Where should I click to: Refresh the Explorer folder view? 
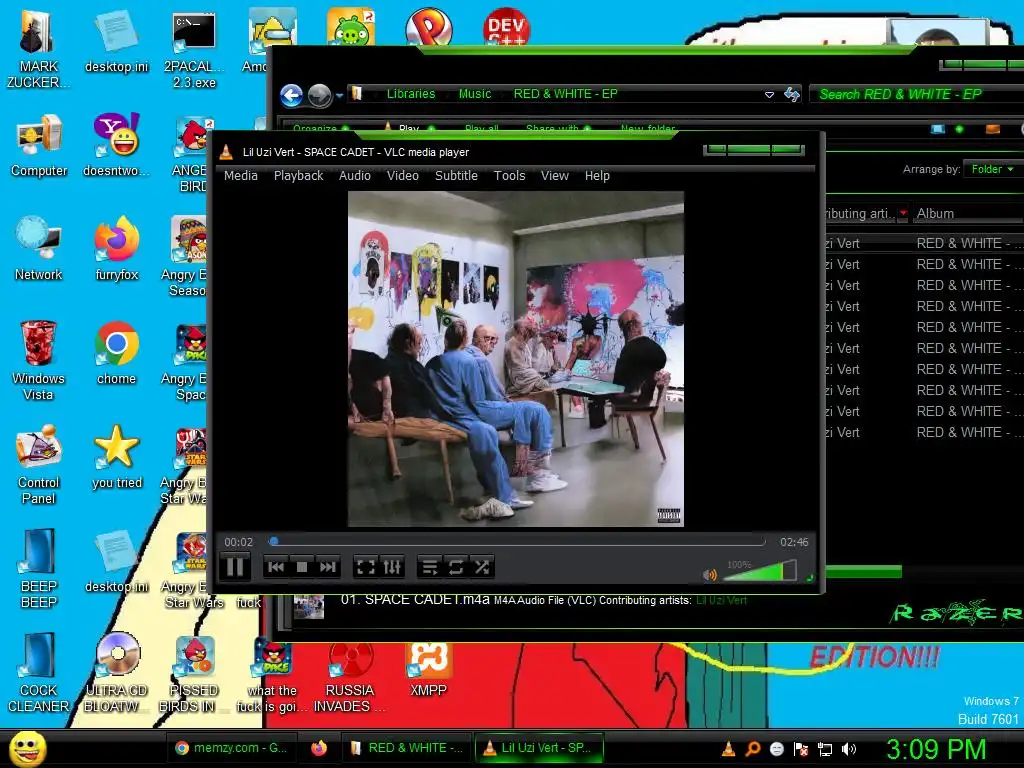792,95
